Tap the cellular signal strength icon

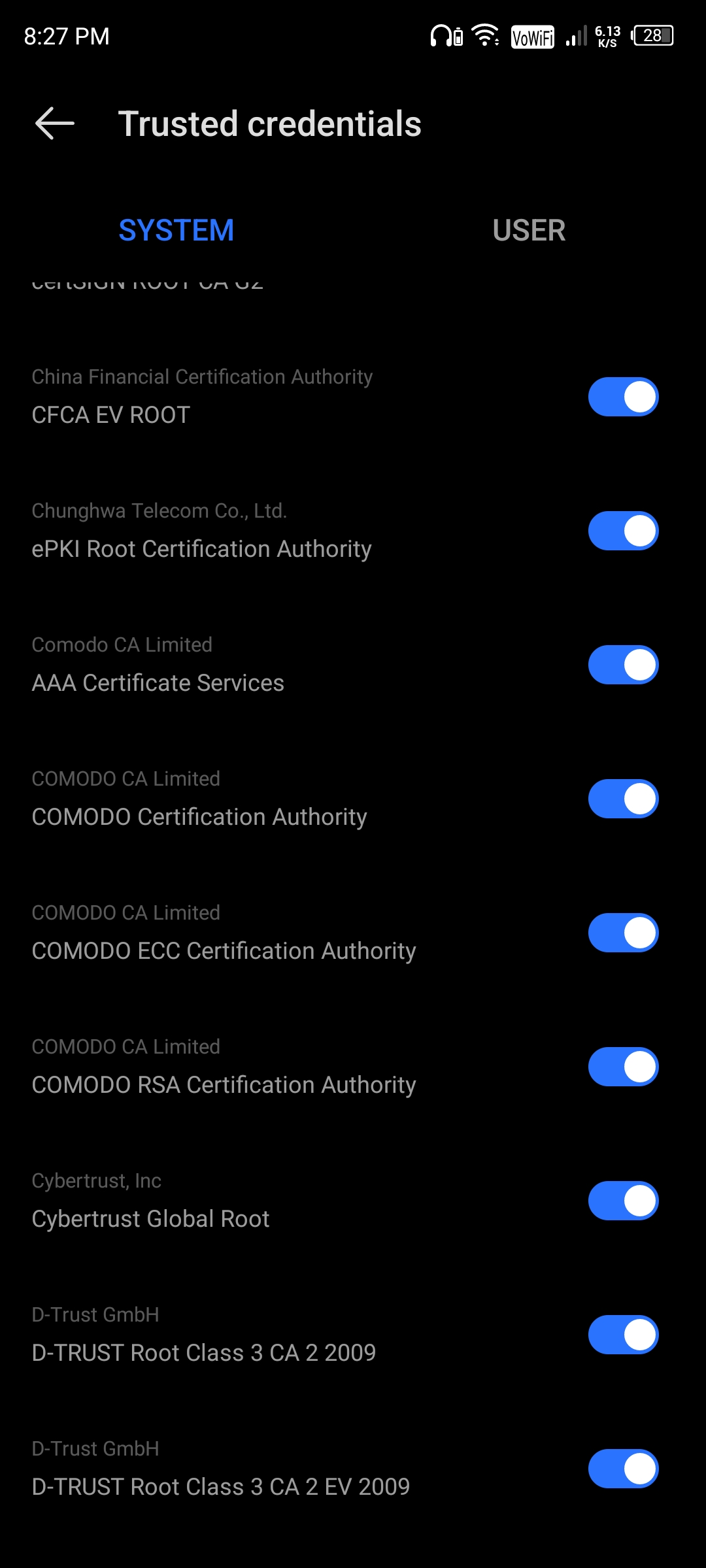tap(576, 35)
